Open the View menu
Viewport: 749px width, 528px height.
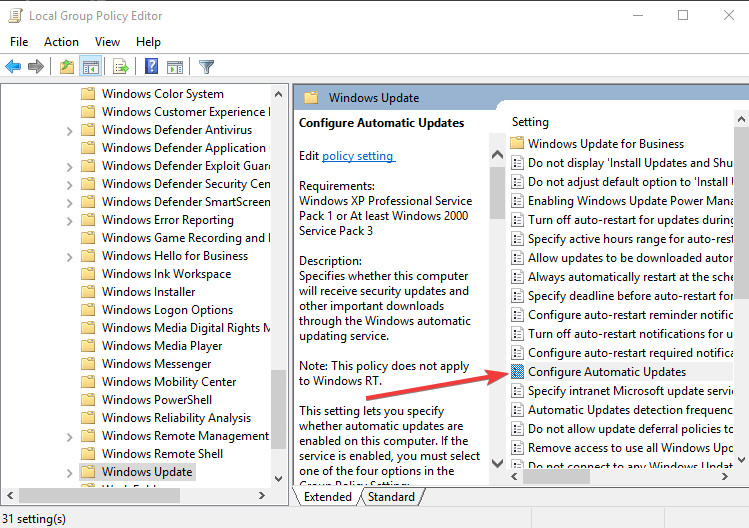(107, 42)
